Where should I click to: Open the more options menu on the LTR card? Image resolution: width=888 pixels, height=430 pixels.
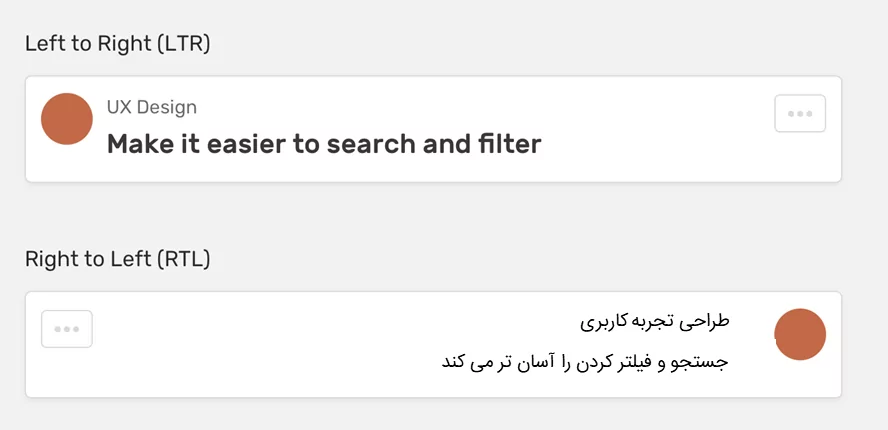coord(800,114)
